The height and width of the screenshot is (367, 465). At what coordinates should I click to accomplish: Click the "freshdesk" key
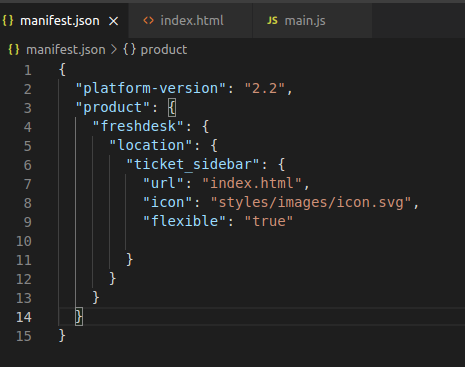click(x=138, y=126)
